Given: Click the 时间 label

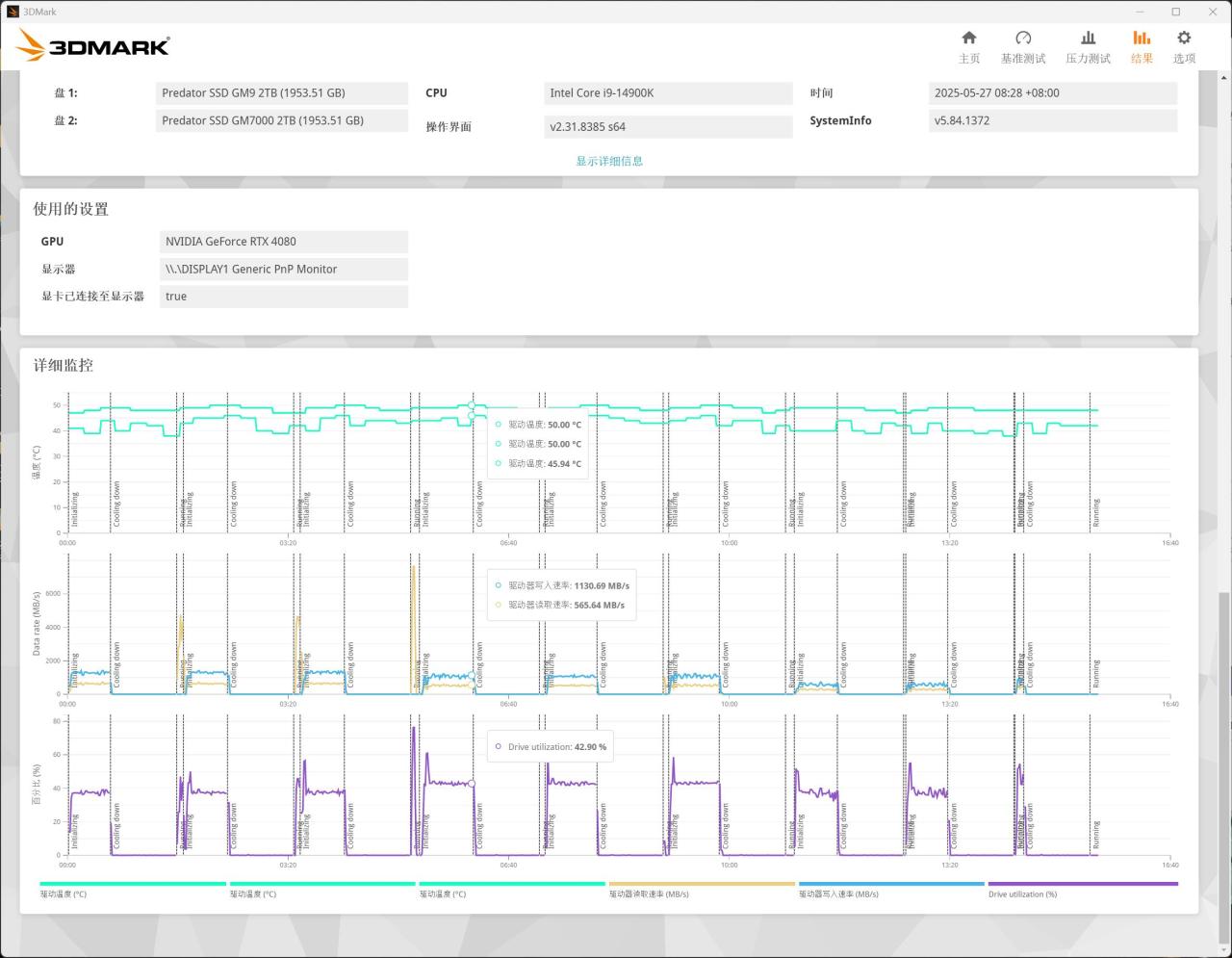Looking at the screenshot, I should [821, 93].
